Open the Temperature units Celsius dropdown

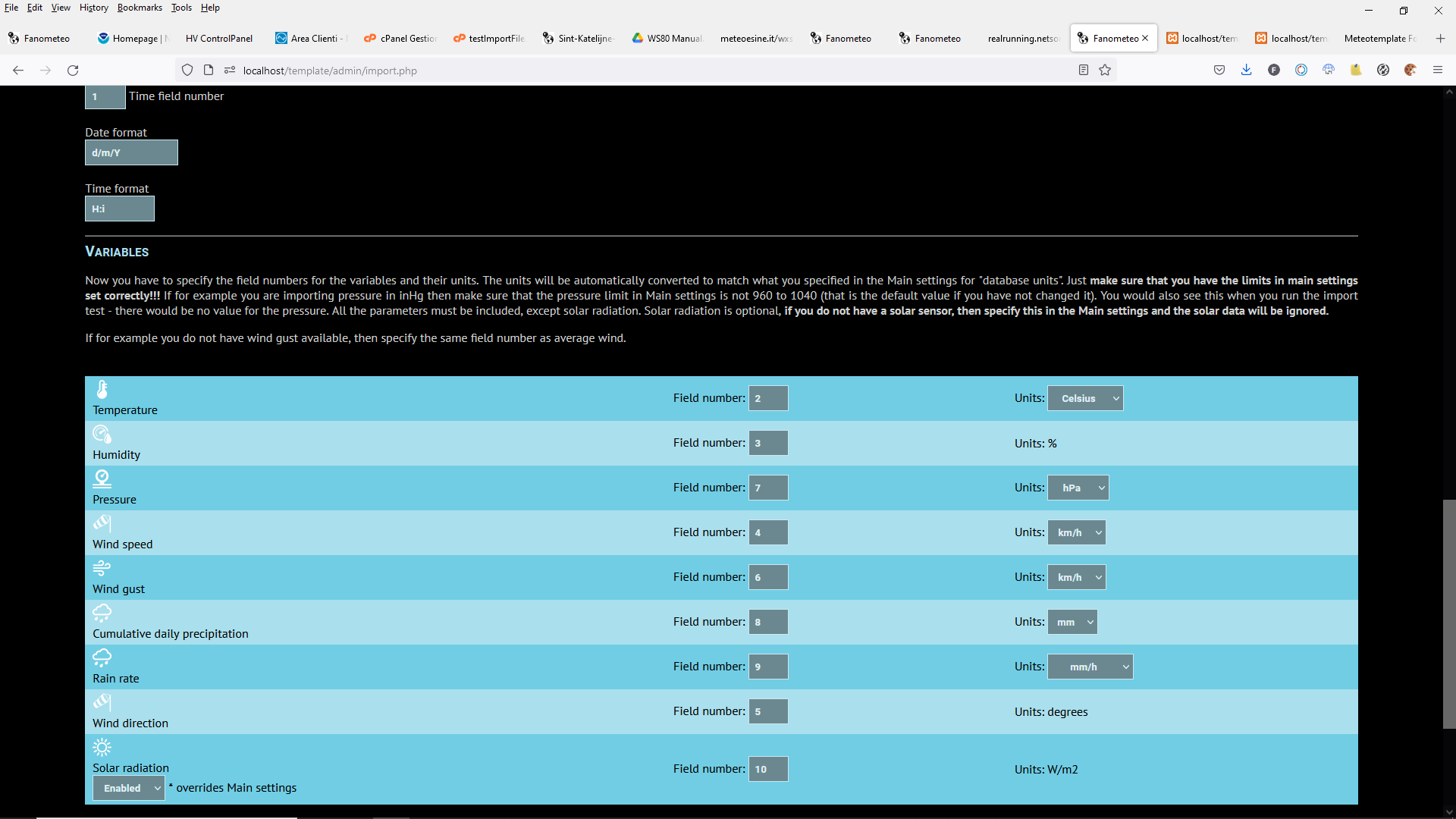coord(1085,398)
